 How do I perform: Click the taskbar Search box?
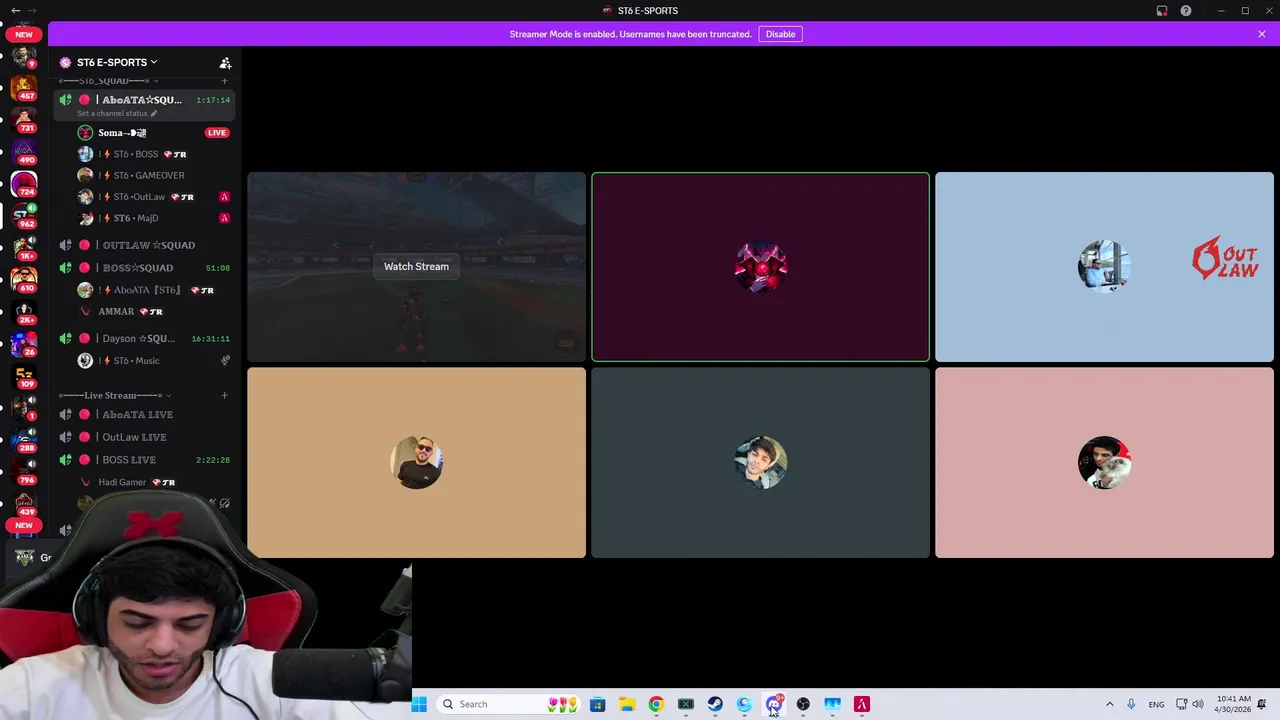pos(510,704)
